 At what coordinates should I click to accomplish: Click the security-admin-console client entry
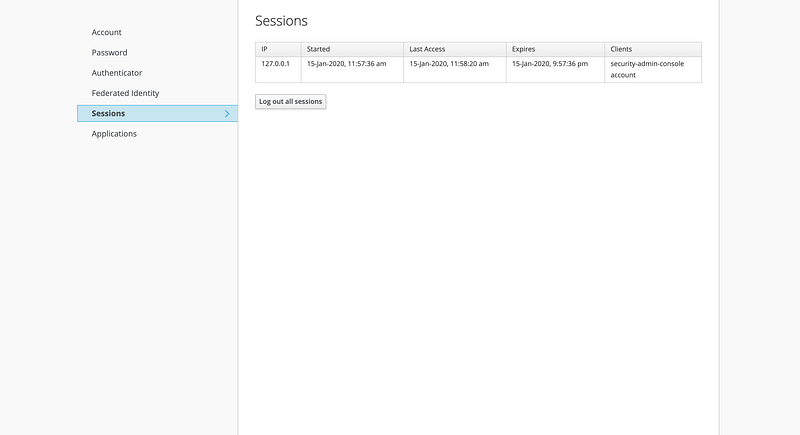point(647,64)
